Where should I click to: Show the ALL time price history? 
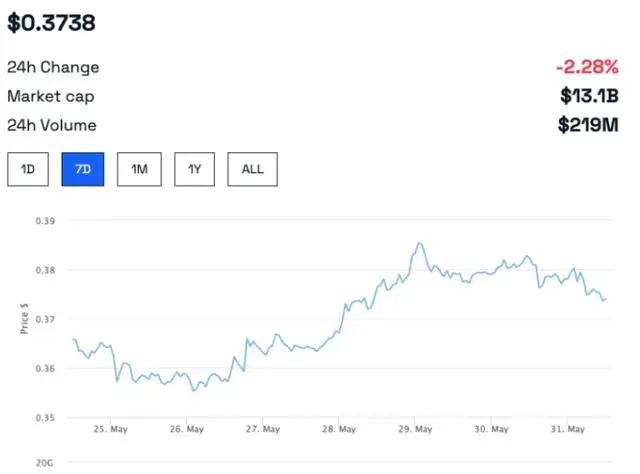pos(252,169)
